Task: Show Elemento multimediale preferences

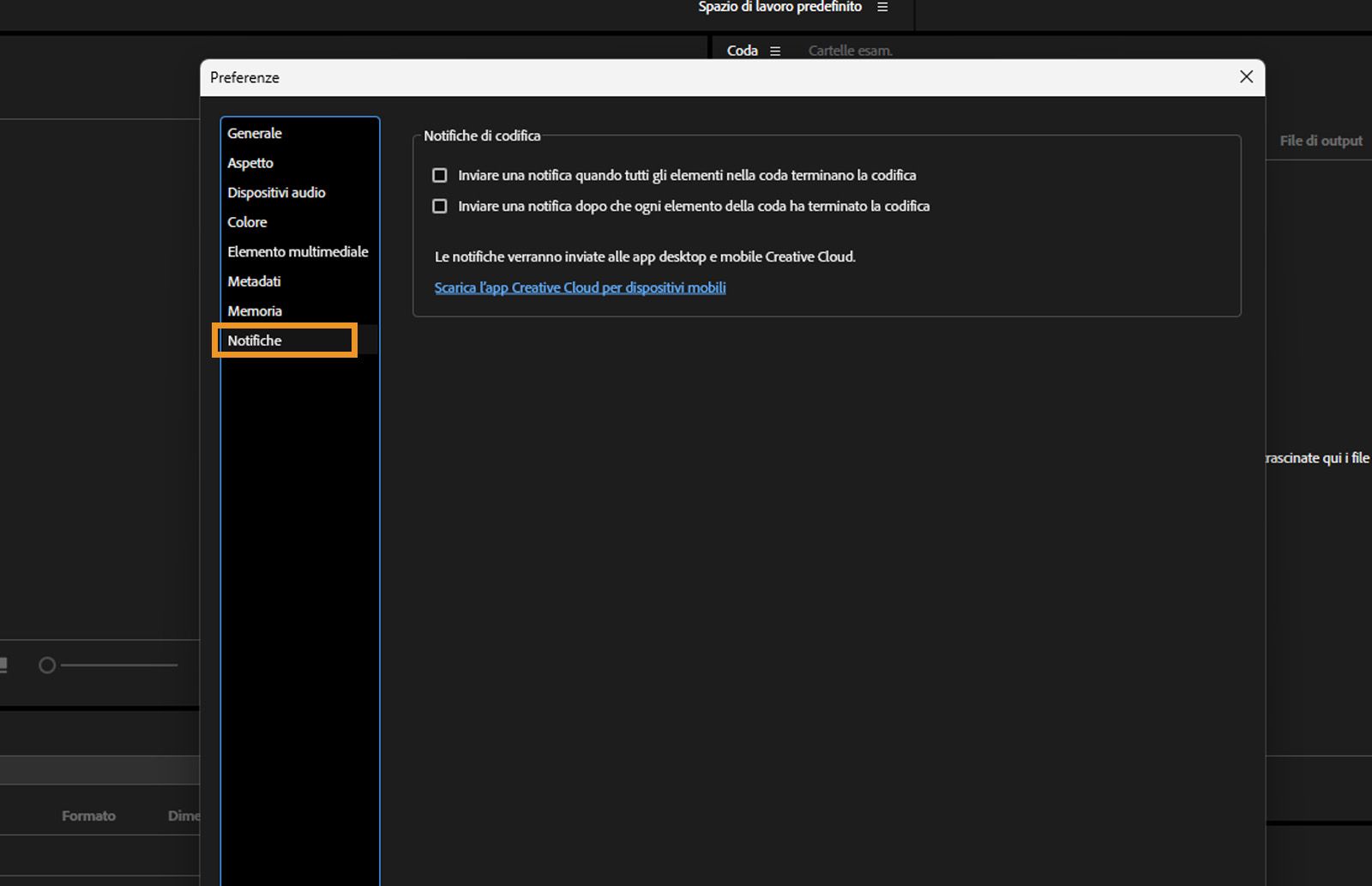Action: [x=299, y=251]
